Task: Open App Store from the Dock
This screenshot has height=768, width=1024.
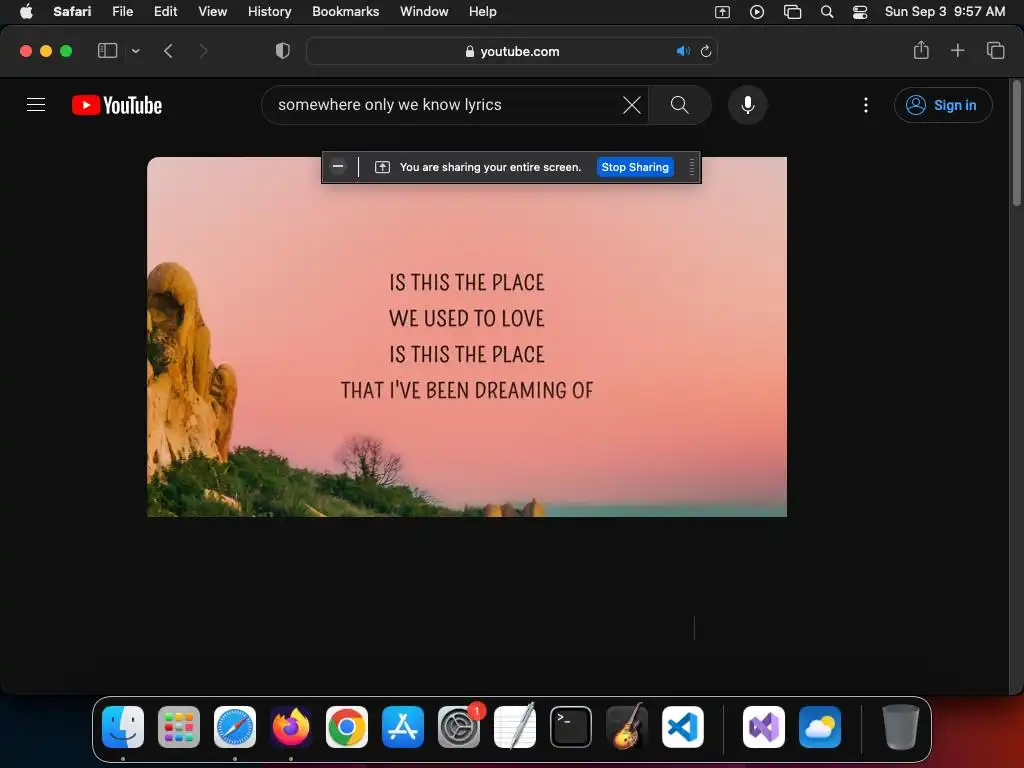Action: tap(403, 726)
